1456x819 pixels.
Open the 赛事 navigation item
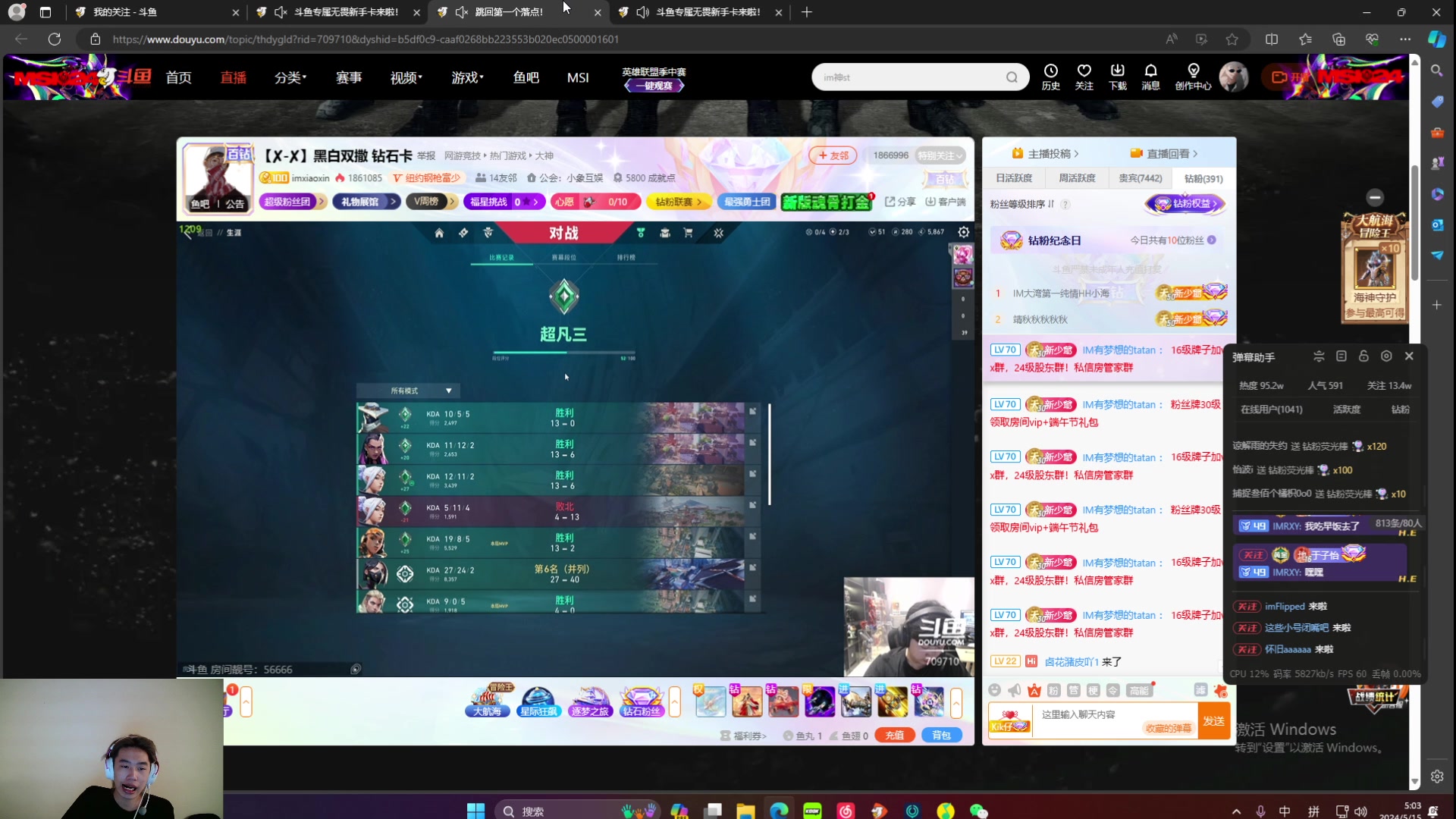[x=349, y=77]
